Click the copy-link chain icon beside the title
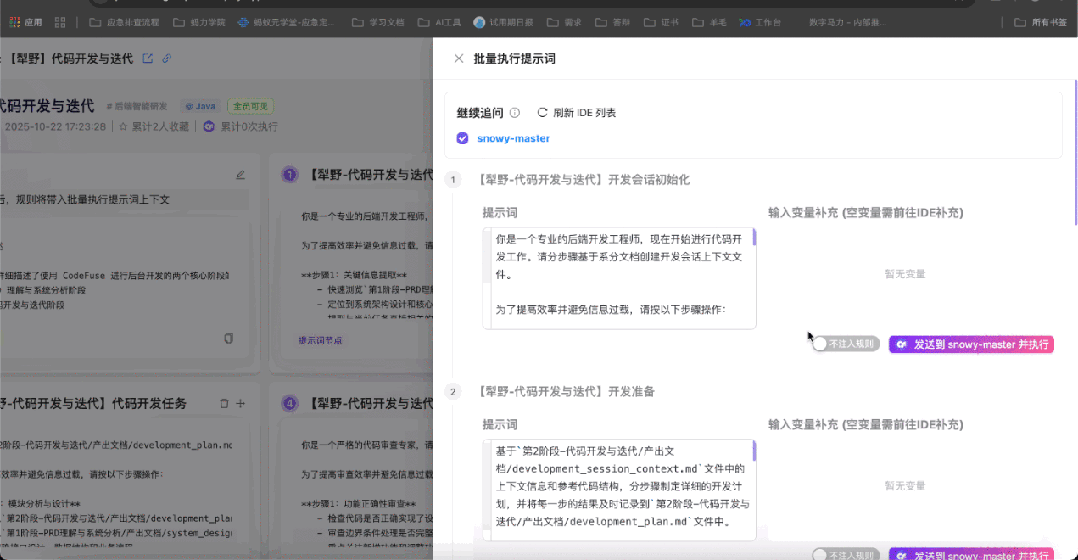Image resolution: width=1078 pixels, height=560 pixels. click(x=167, y=59)
